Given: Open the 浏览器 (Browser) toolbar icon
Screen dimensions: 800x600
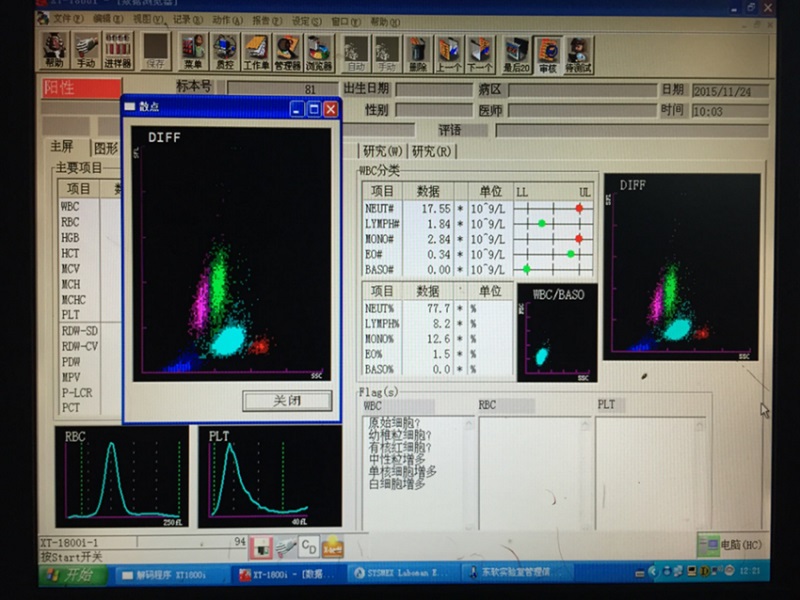Looking at the screenshot, I should click(x=319, y=50).
